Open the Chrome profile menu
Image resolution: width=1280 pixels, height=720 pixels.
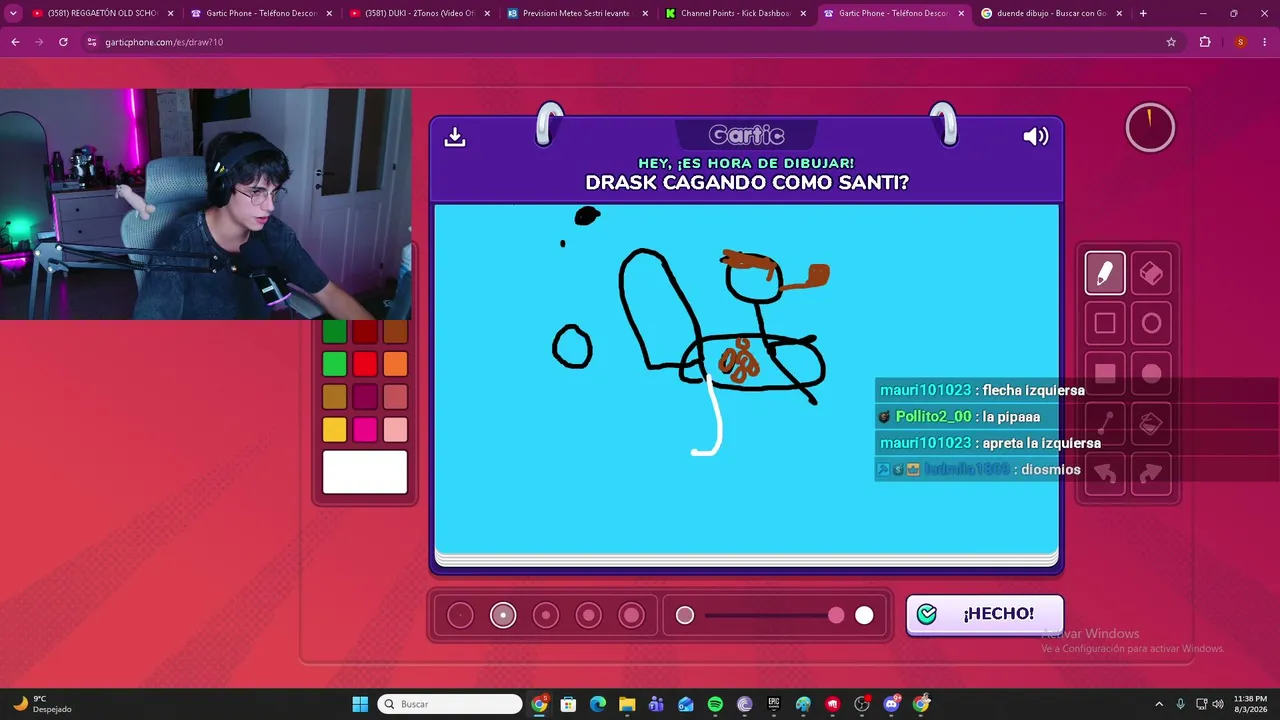click(x=1240, y=42)
